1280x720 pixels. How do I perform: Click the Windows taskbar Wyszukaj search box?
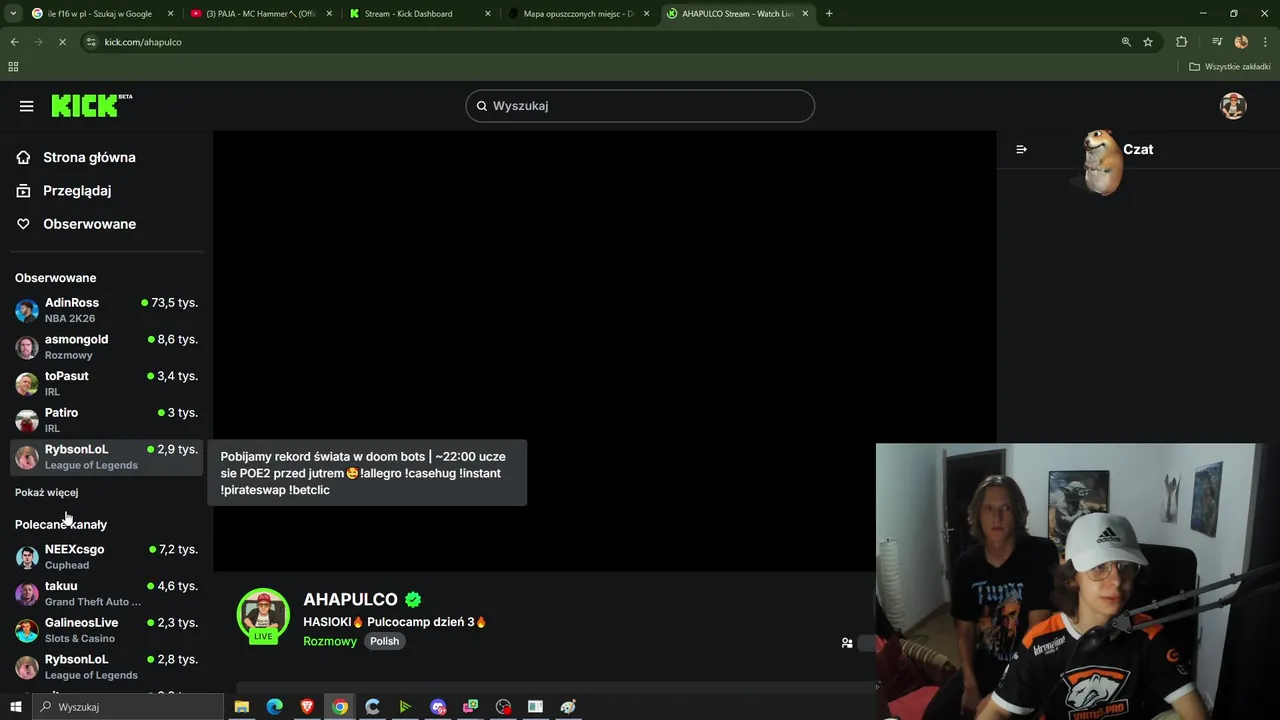point(127,707)
